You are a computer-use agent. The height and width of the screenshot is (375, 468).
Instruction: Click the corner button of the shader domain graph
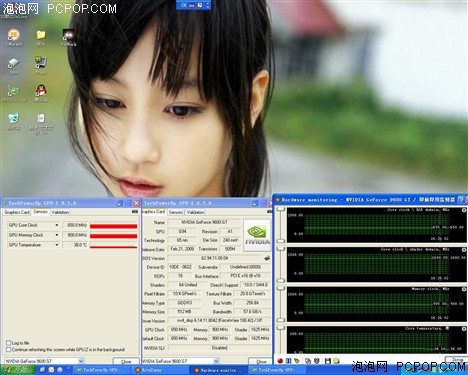(464, 250)
